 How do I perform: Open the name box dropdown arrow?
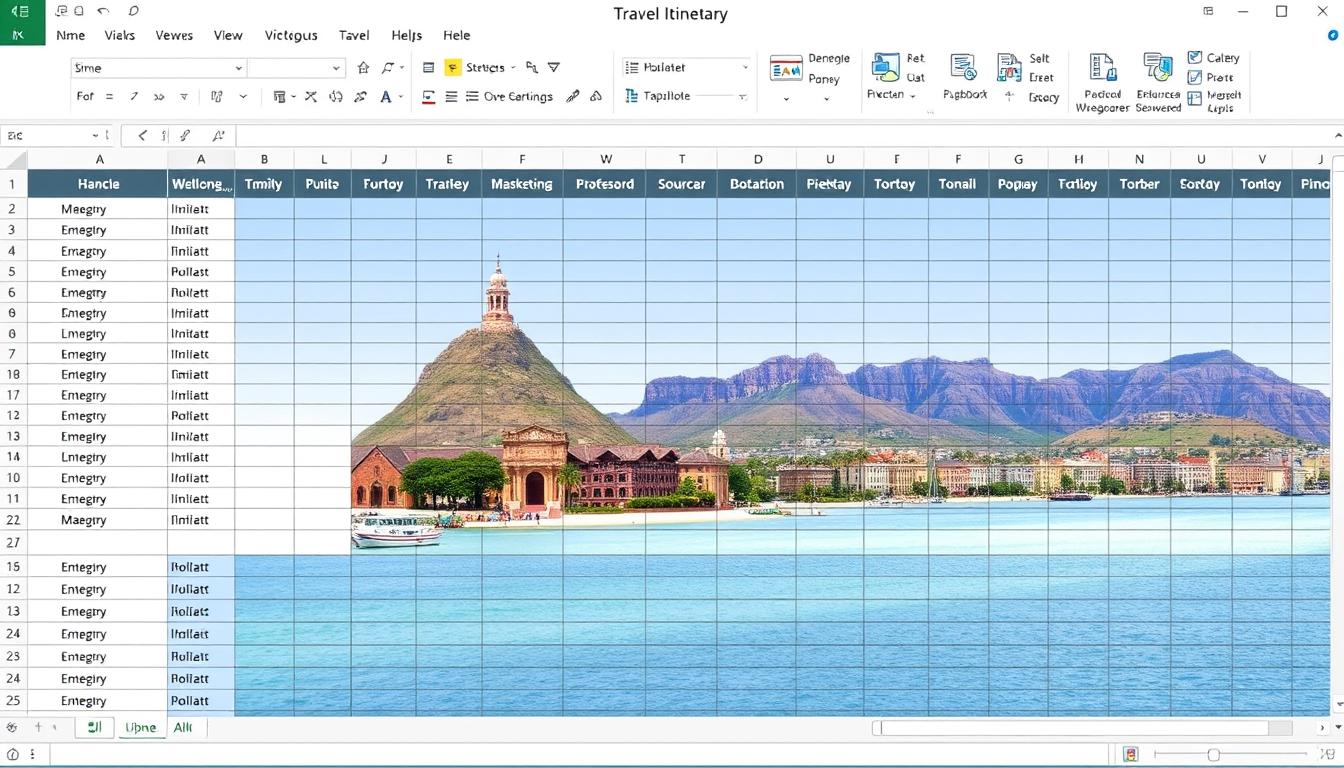(x=96, y=135)
